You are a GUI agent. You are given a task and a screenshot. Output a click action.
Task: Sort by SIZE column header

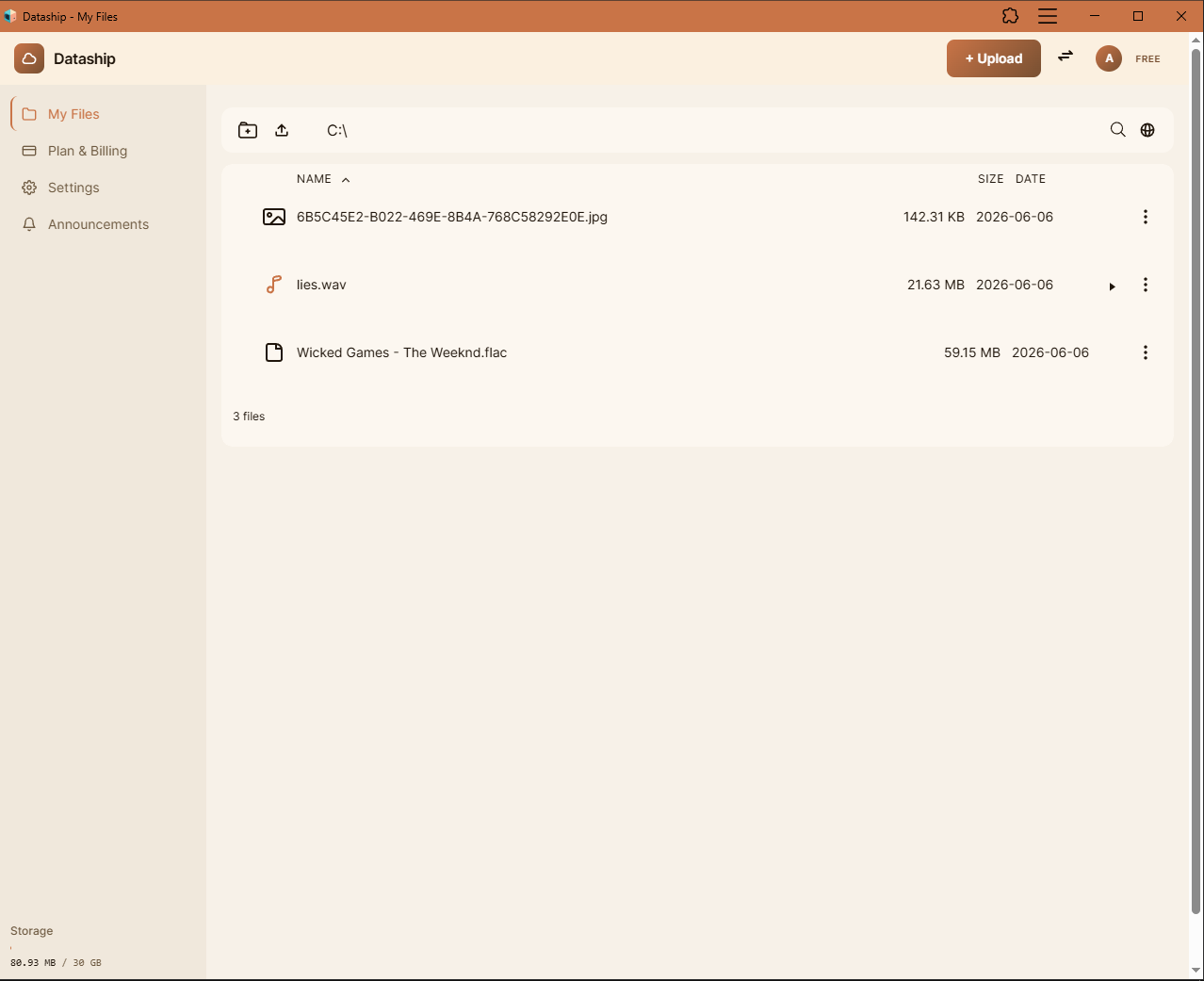(990, 179)
